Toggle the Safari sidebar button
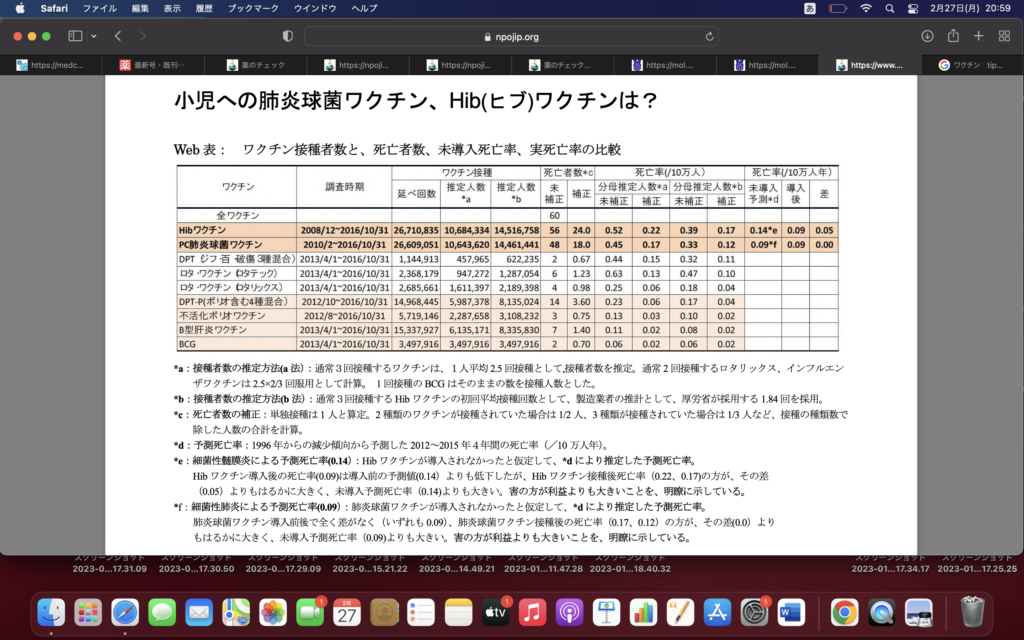Screen dimensions: 1024x640 75,36
